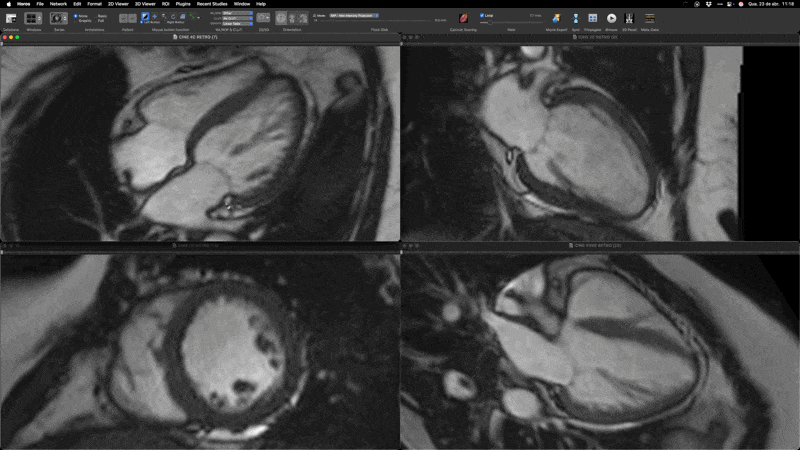
Task: Select the zoom magnifier tool
Action: click(164, 17)
